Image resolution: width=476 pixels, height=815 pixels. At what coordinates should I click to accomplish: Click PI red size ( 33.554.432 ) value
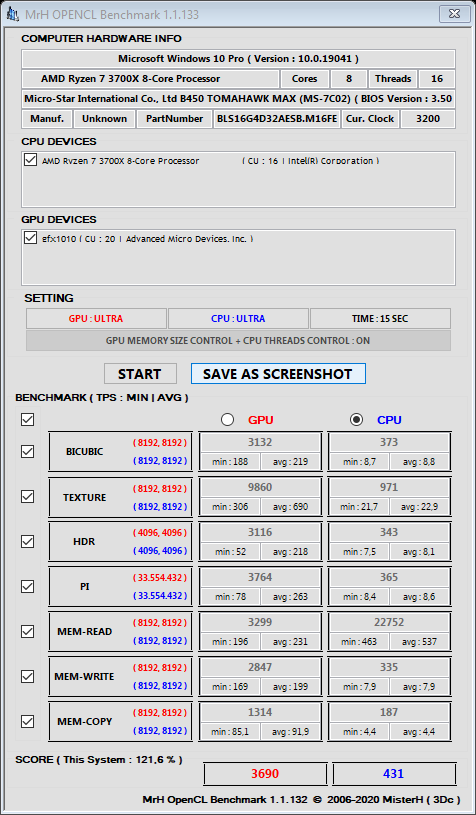pos(160,577)
